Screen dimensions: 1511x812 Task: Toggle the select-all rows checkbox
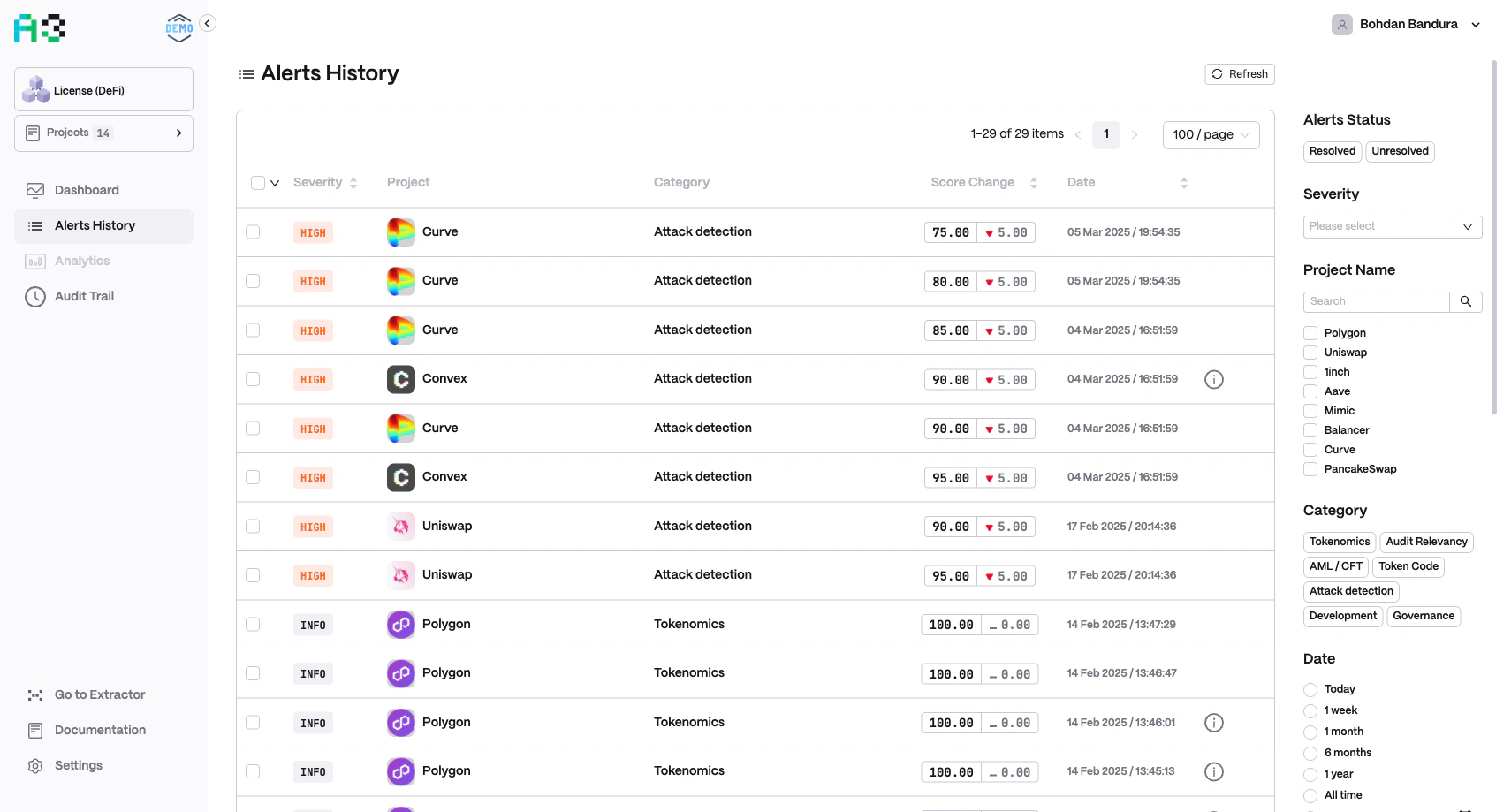point(258,183)
